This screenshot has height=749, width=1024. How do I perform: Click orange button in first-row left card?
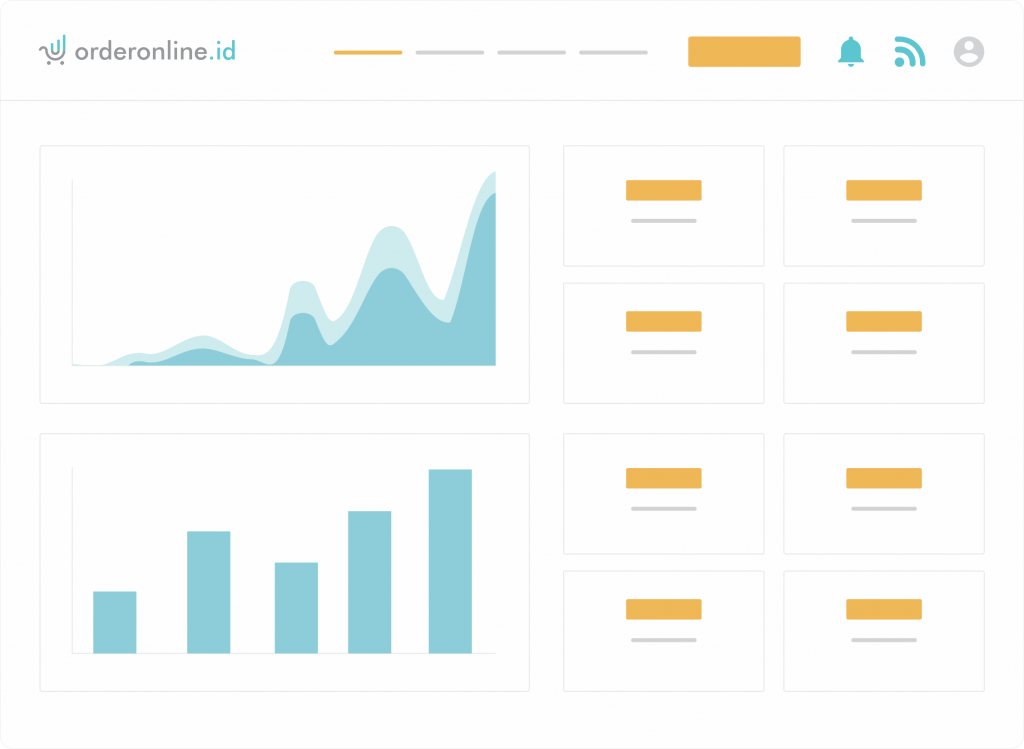click(x=663, y=190)
